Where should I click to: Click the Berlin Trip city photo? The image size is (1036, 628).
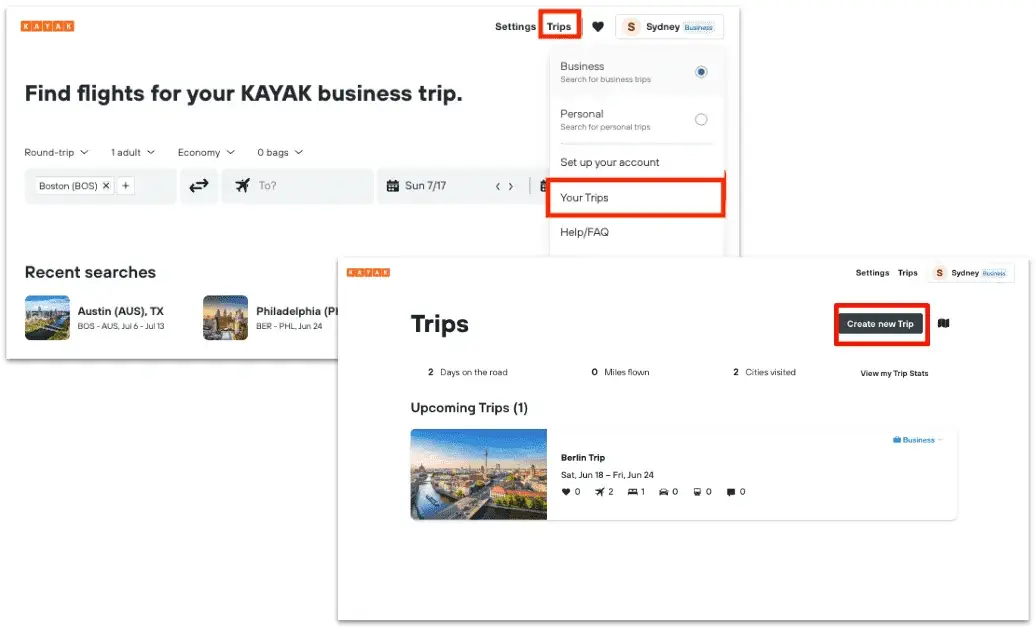pyautogui.click(x=479, y=475)
